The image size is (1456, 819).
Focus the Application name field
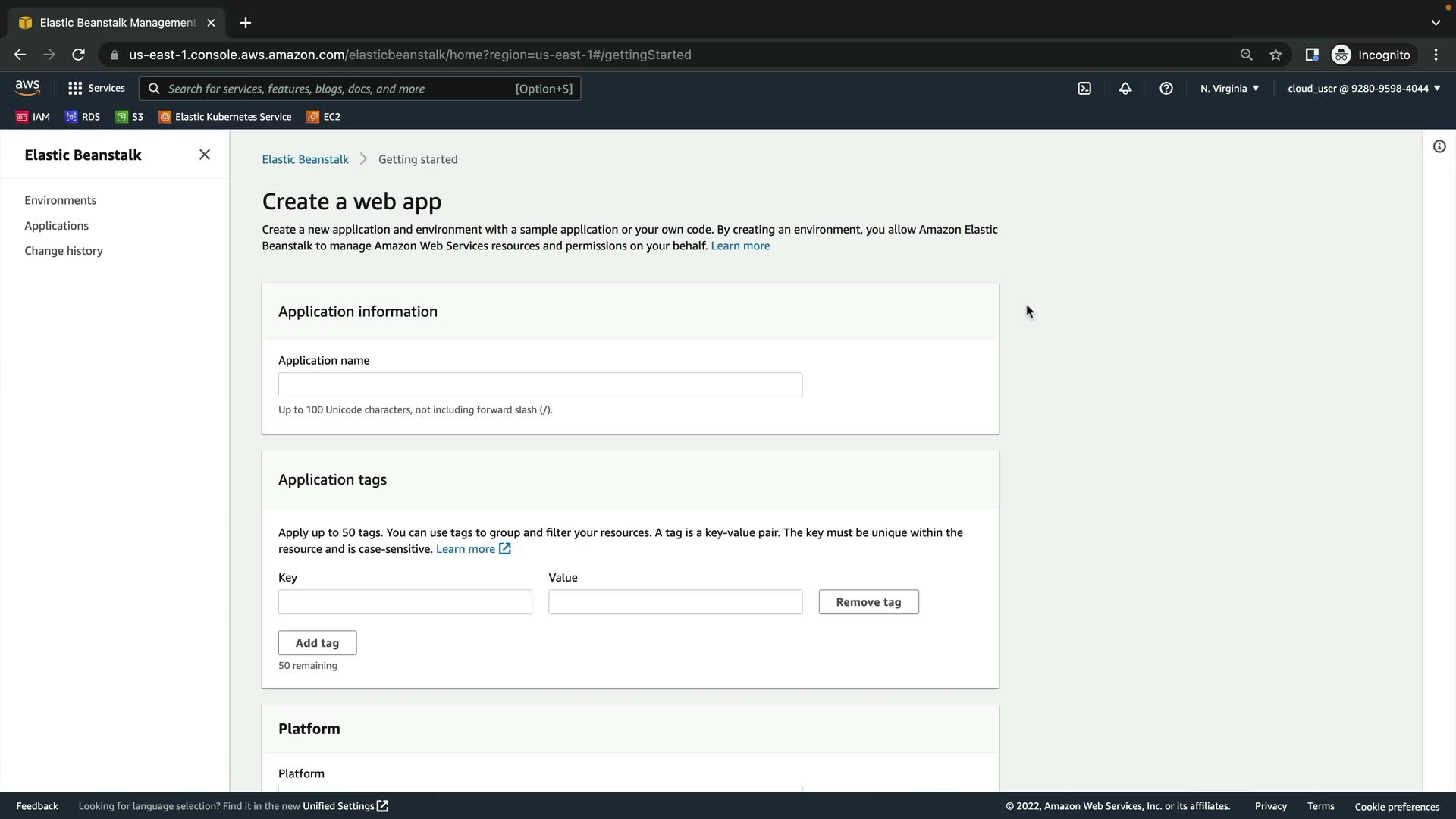(x=540, y=385)
